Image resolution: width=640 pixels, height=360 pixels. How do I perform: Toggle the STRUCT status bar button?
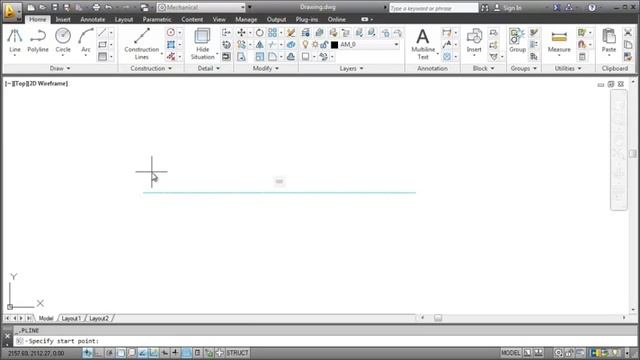(237, 353)
